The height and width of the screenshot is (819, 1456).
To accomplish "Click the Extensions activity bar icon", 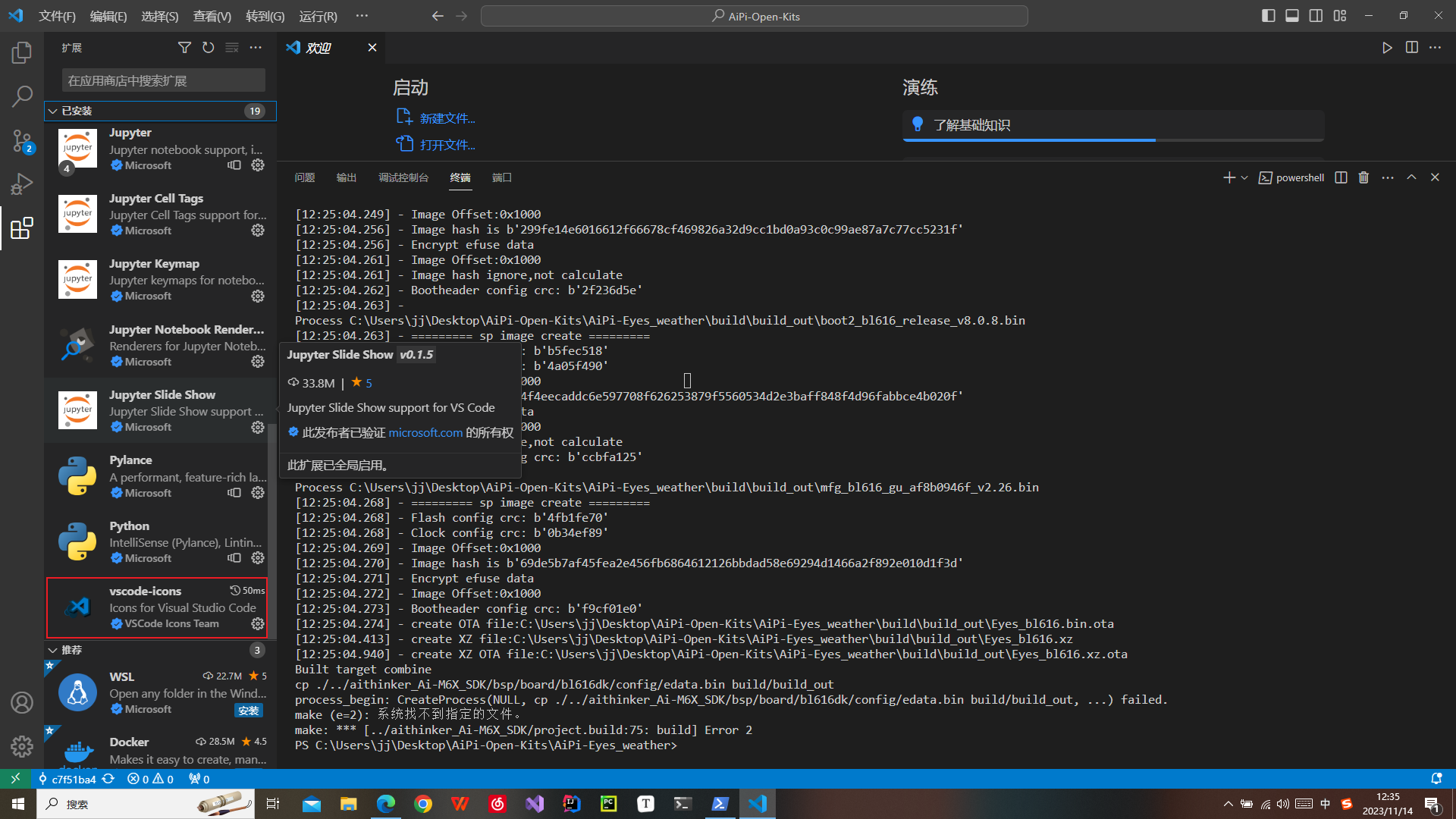I will [x=22, y=228].
